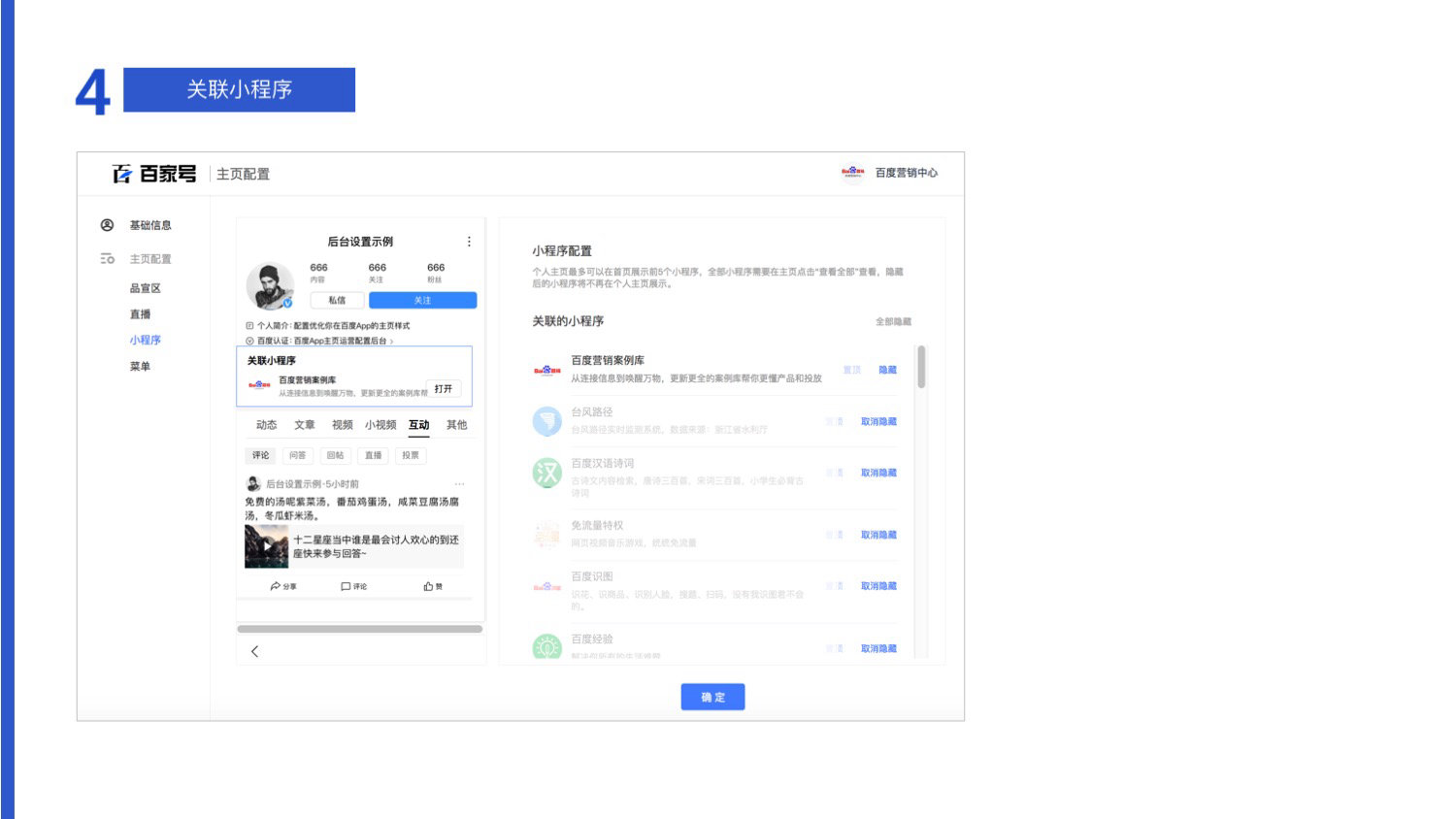Select 小程序 sidebar submenu item
Screen dimensions: 1456x819
[146, 341]
